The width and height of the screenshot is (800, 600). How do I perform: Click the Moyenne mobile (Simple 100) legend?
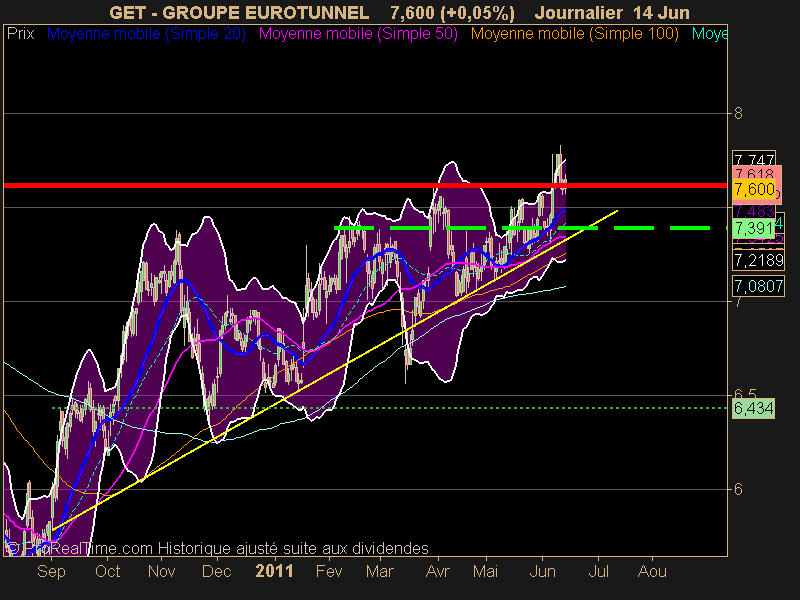click(574, 34)
